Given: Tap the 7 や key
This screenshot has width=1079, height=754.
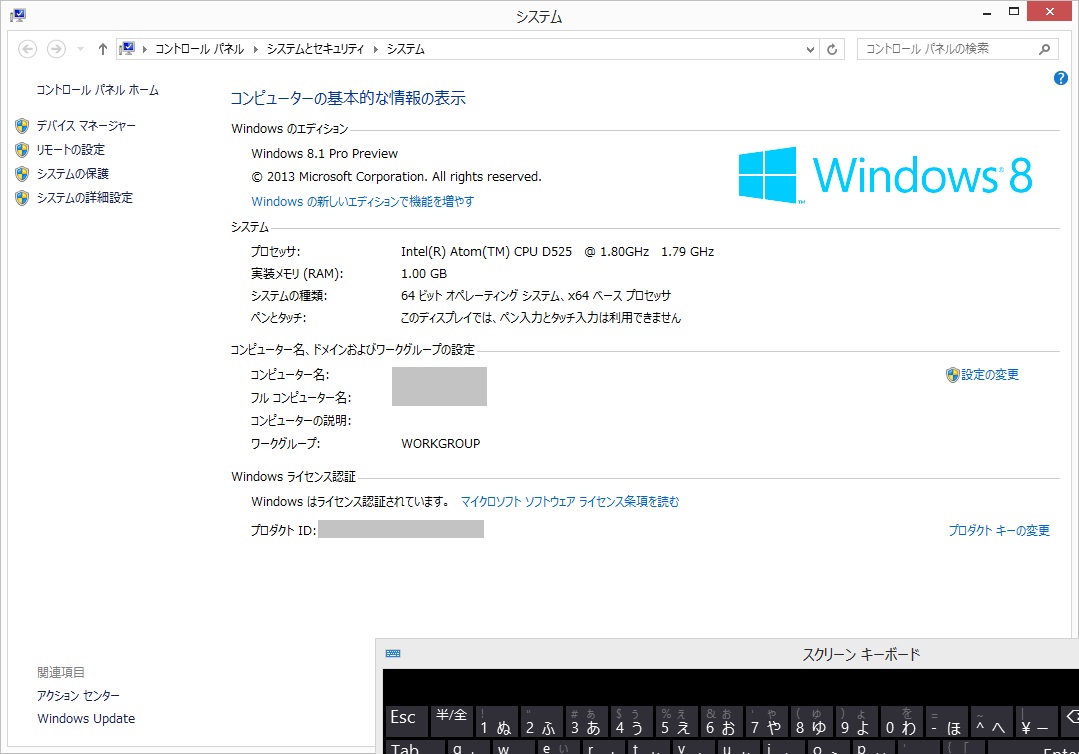Looking at the screenshot, I should click(766, 721).
